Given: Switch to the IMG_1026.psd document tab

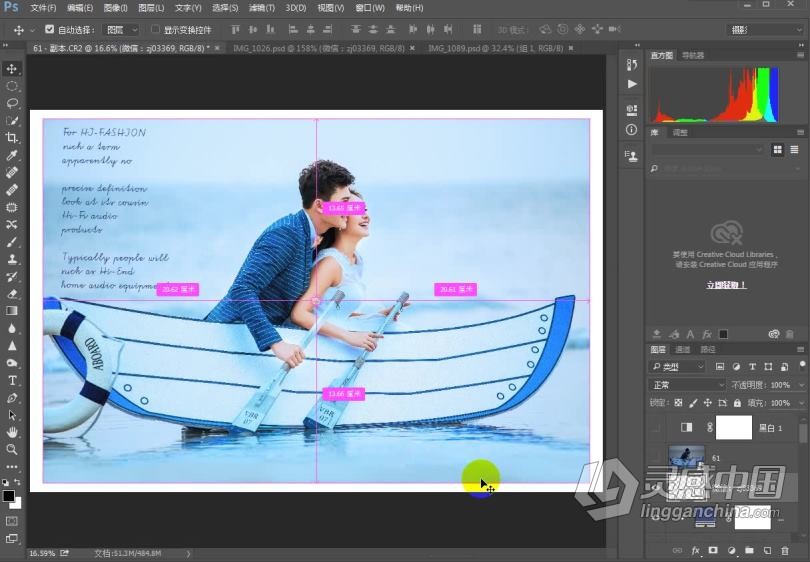Looking at the screenshot, I should point(319,48).
